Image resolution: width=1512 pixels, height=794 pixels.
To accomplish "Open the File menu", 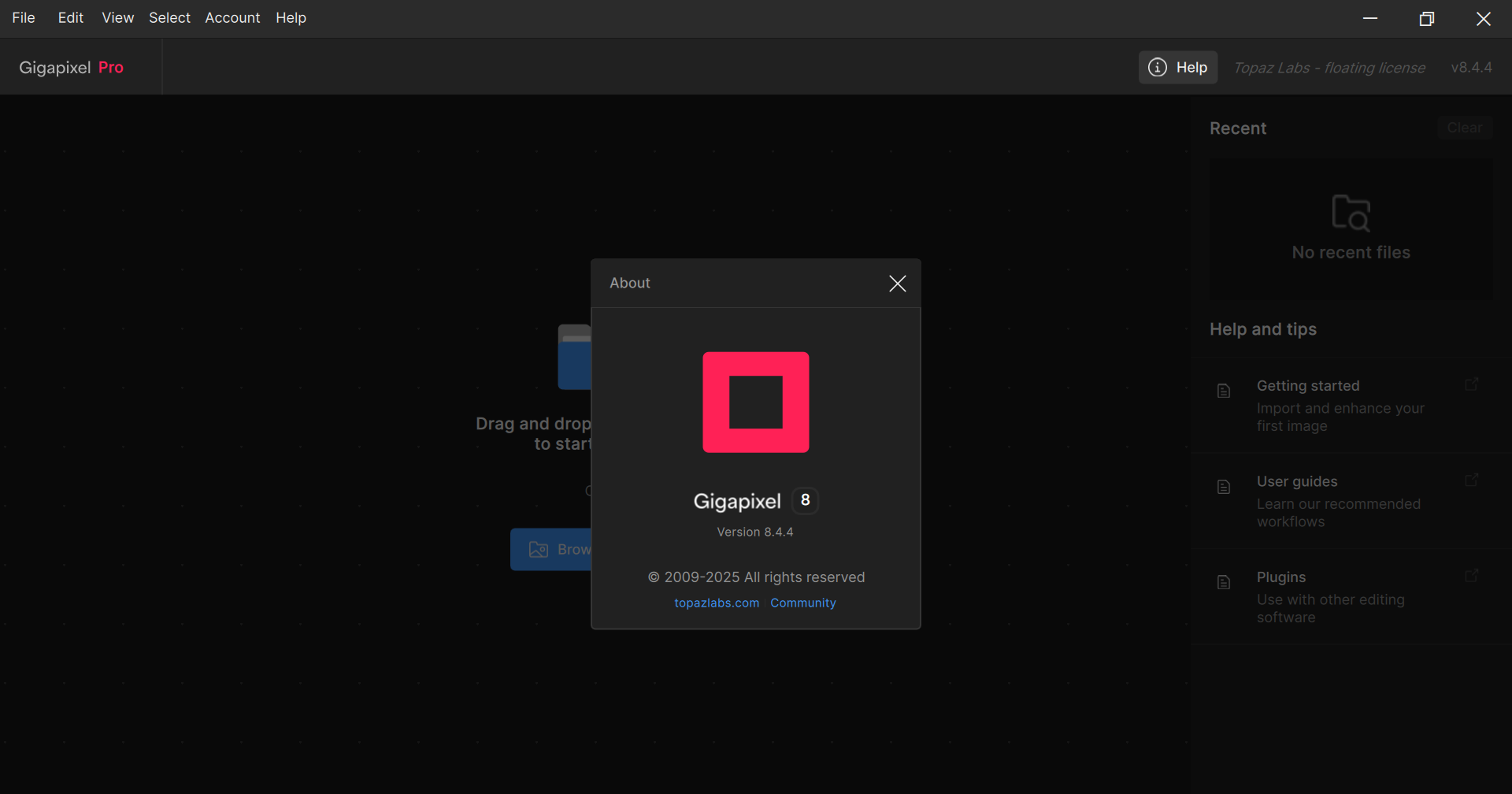I will [24, 18].
